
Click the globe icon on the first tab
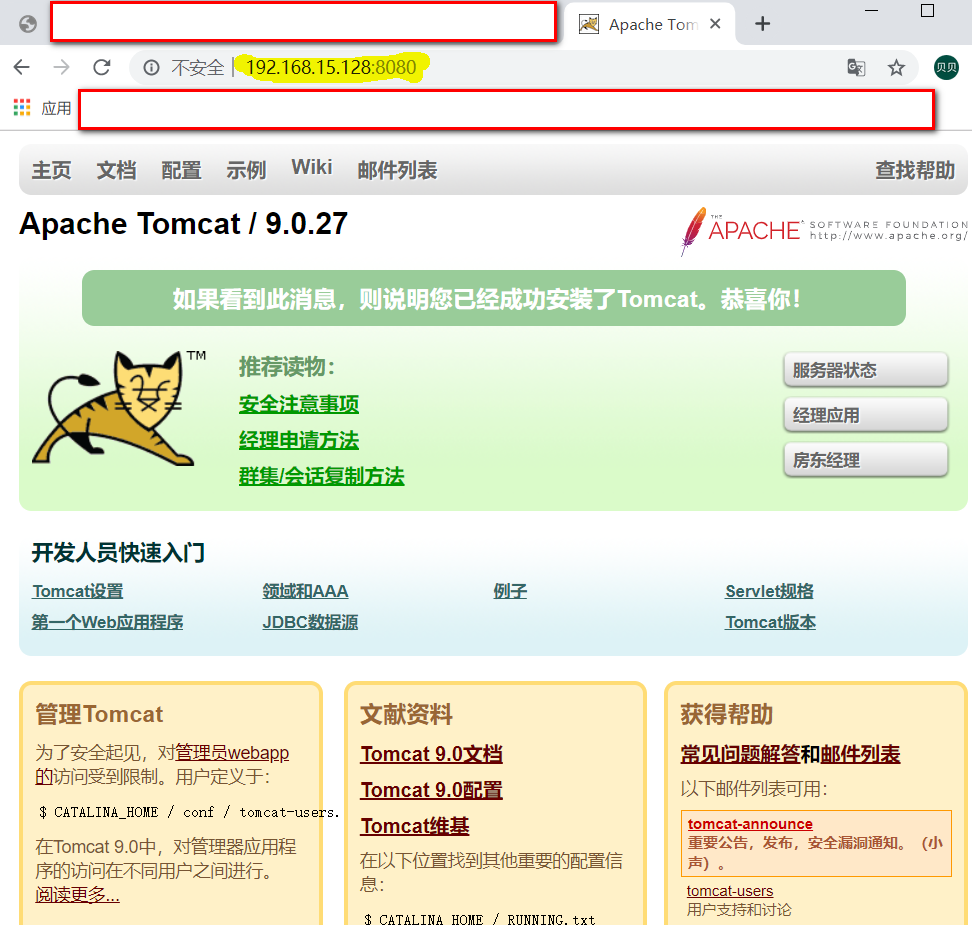coord(27,24)
